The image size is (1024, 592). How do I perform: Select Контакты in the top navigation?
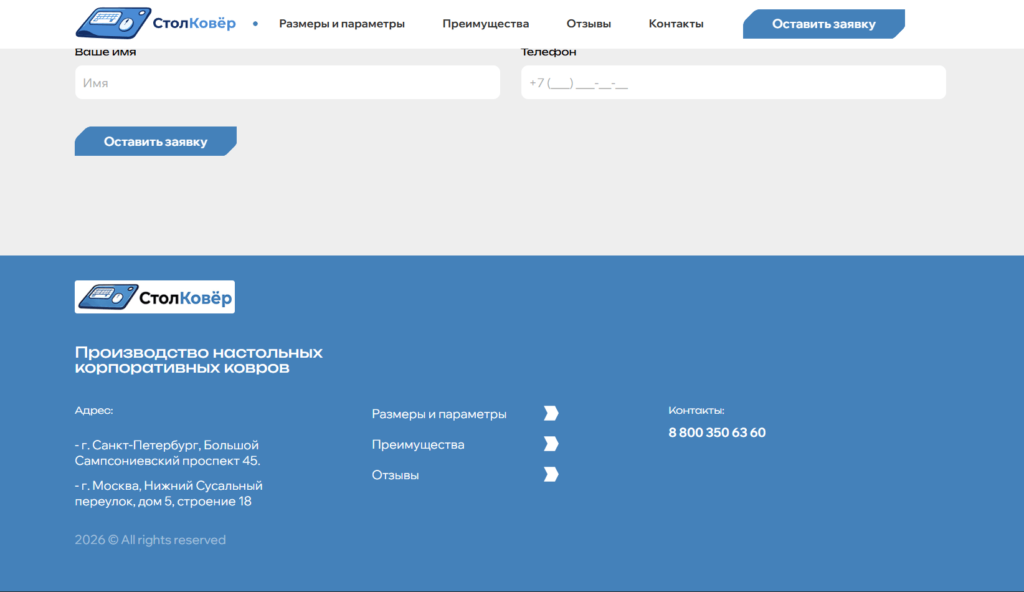[x=676, y=24]
